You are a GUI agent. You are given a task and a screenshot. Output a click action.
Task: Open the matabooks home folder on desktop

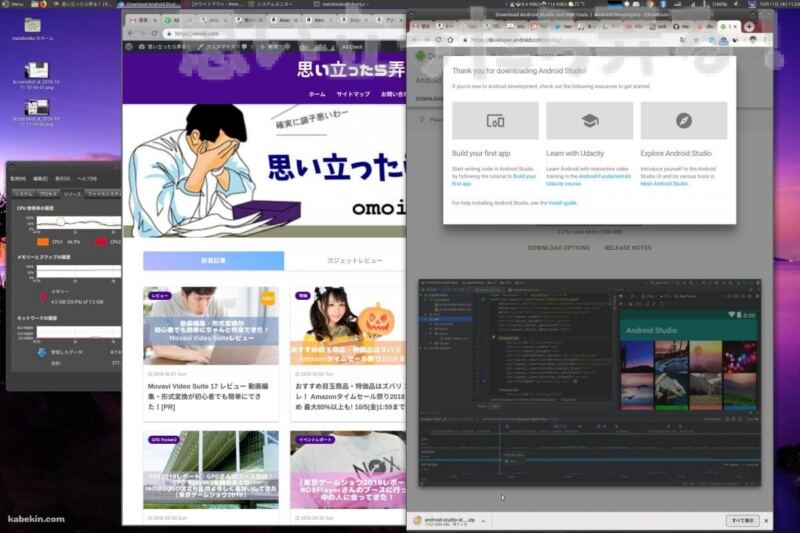click(x=33, y=29)
